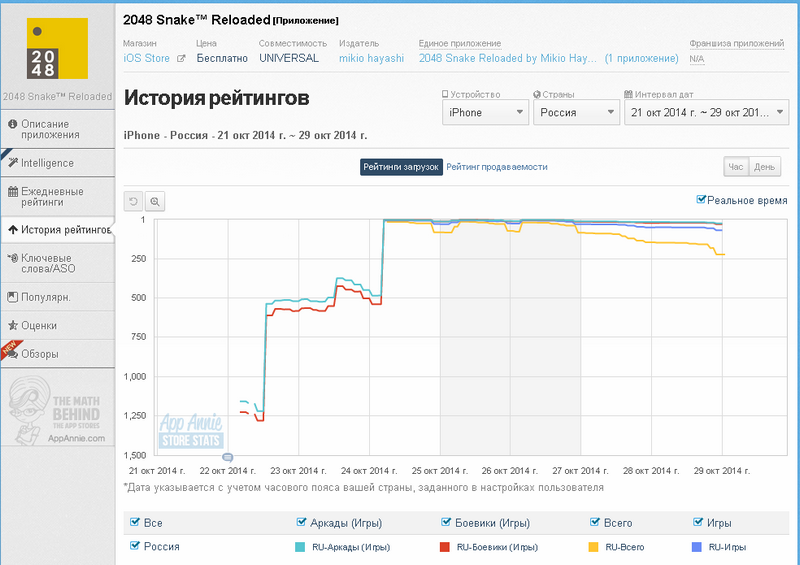
Task: Click the 2048 app icon thumbnail
Action: tap(57, 48)
